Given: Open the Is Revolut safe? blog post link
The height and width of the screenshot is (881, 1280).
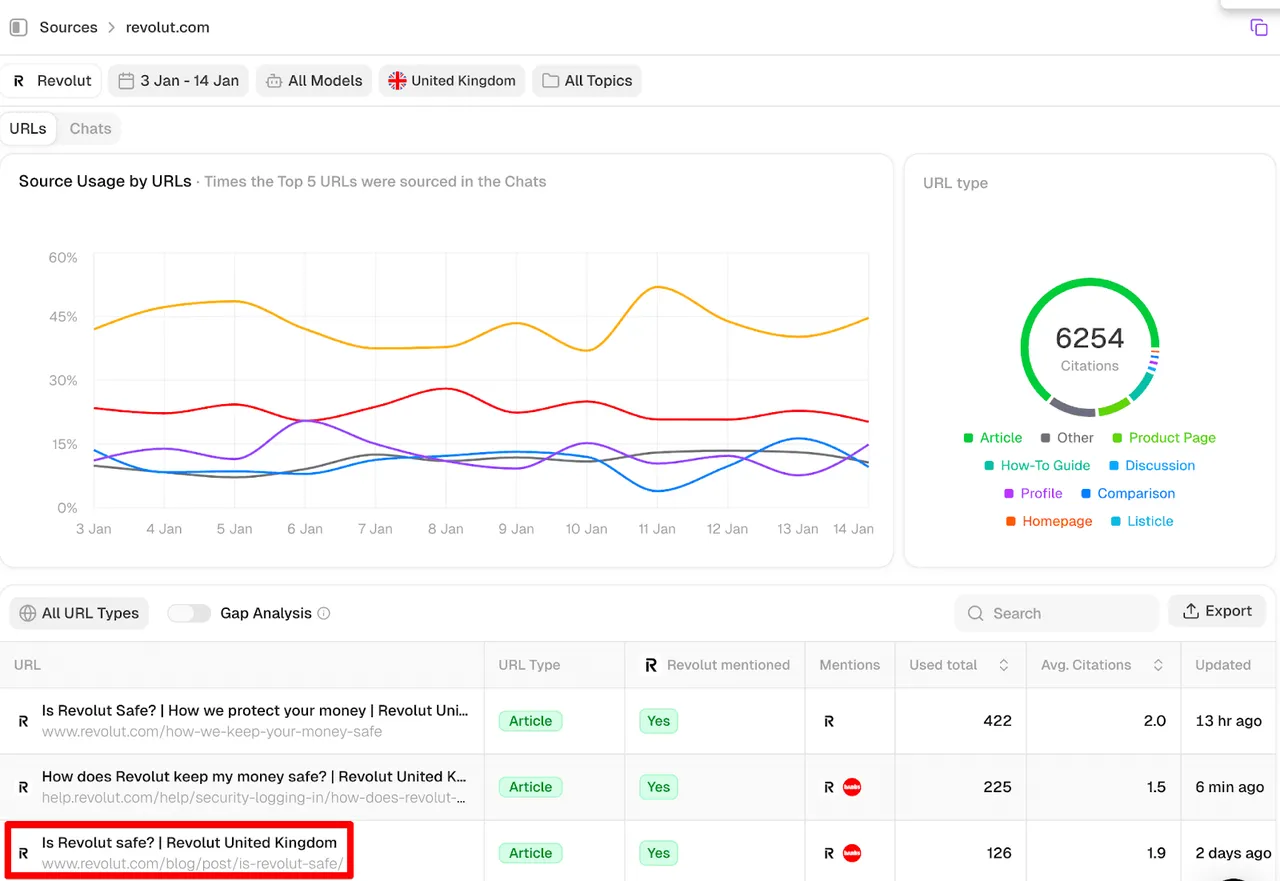Looking at the screenshot, I should coord(189,843).
